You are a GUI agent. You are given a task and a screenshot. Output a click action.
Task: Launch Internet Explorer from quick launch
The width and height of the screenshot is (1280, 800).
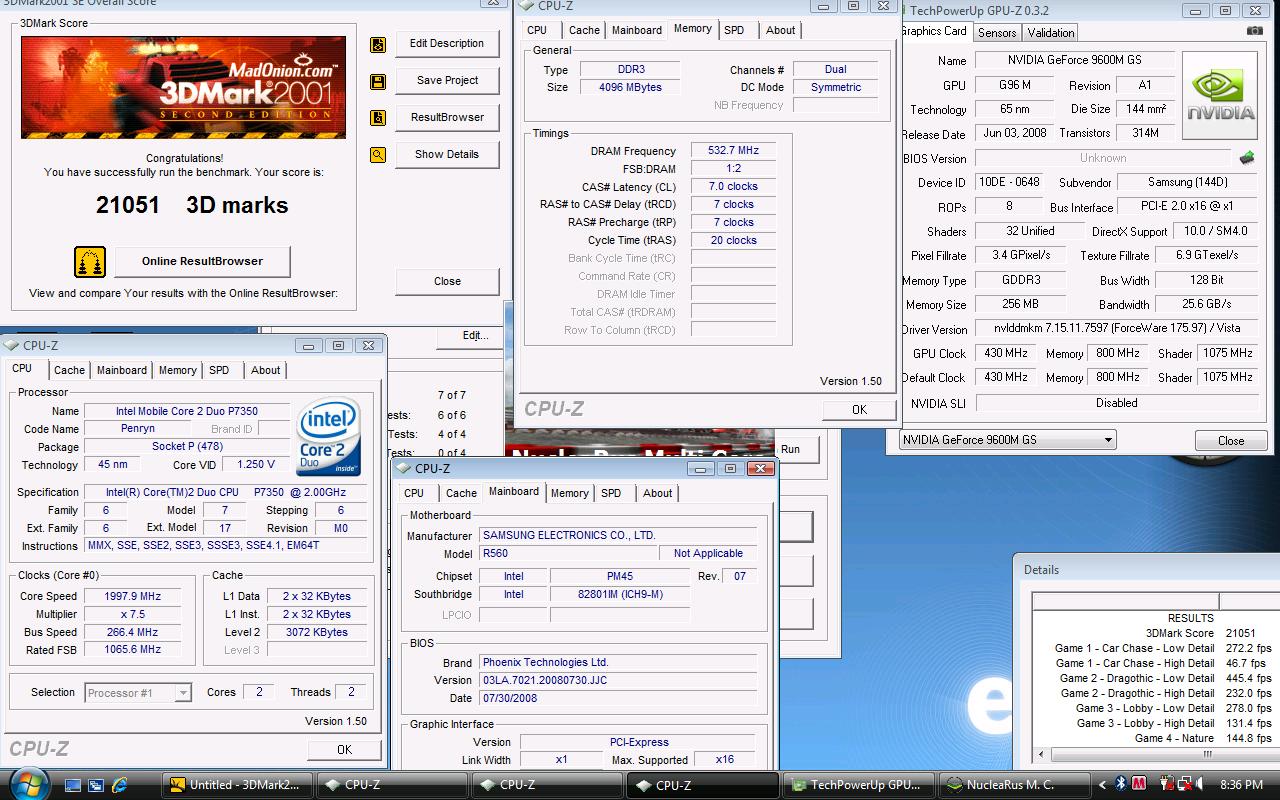pyautogui.click(x=120, y=785)
